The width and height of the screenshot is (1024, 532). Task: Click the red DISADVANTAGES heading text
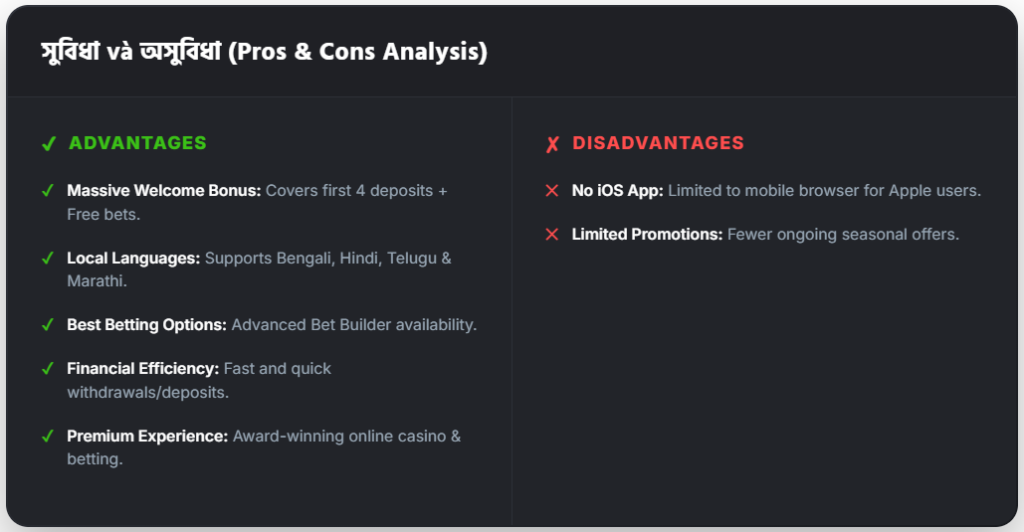click(658, 143)
